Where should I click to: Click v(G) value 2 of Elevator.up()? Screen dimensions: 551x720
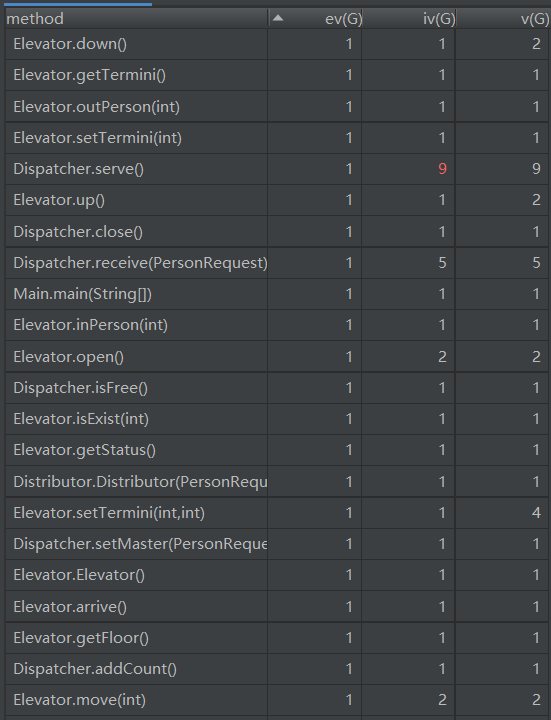[536, 200]
